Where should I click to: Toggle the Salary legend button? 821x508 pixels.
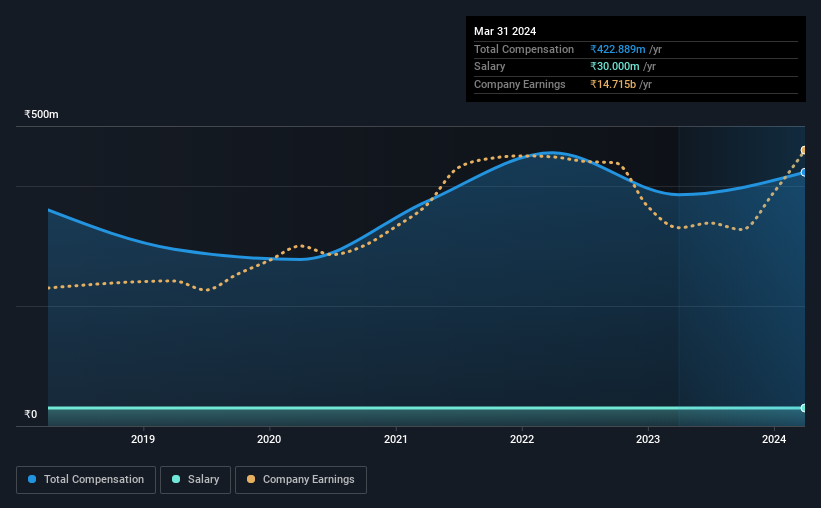[x=195, y=480]
